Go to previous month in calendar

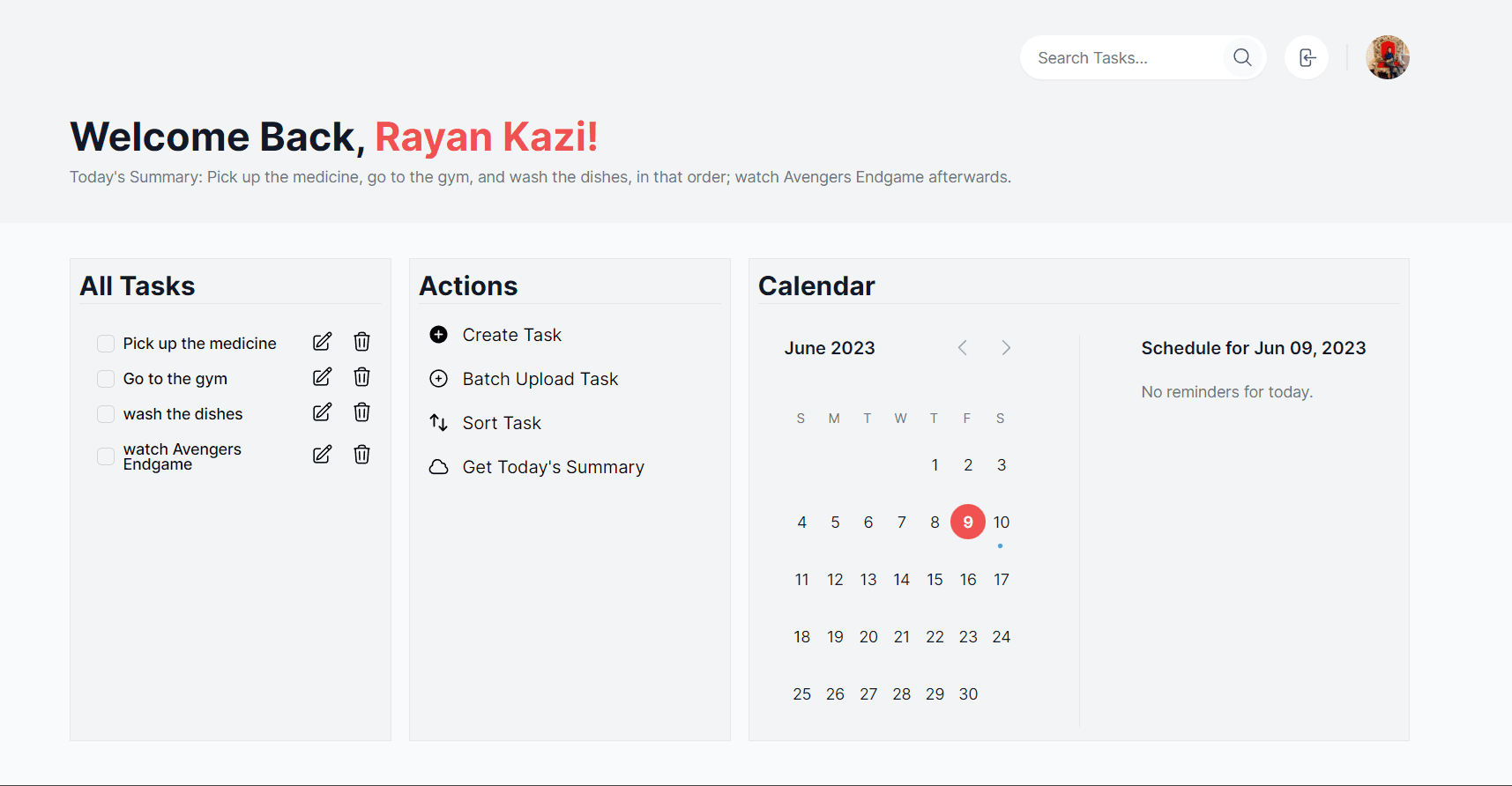(x=963, y=348)
